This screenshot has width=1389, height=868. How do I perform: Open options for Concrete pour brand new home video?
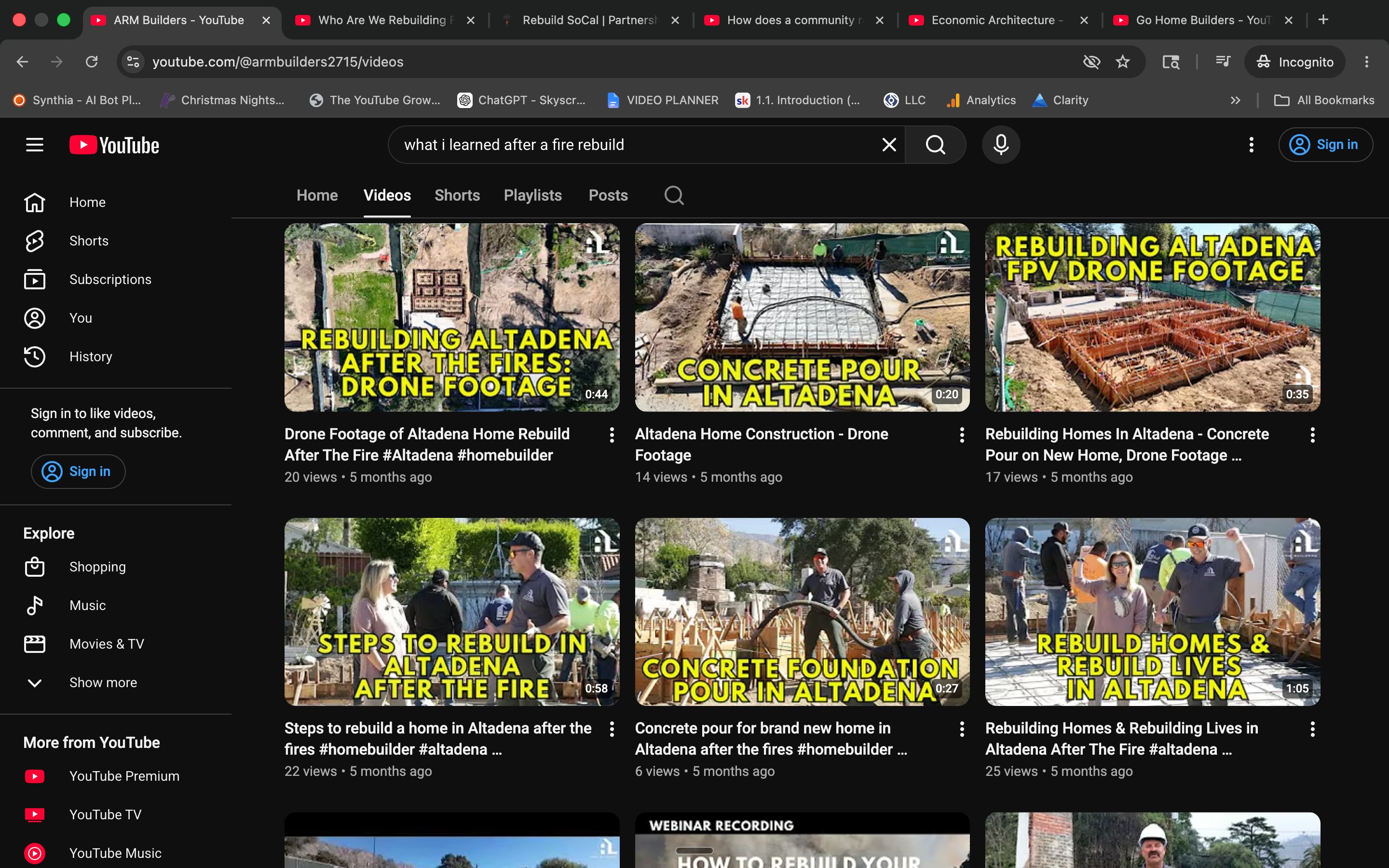point(962,729)
